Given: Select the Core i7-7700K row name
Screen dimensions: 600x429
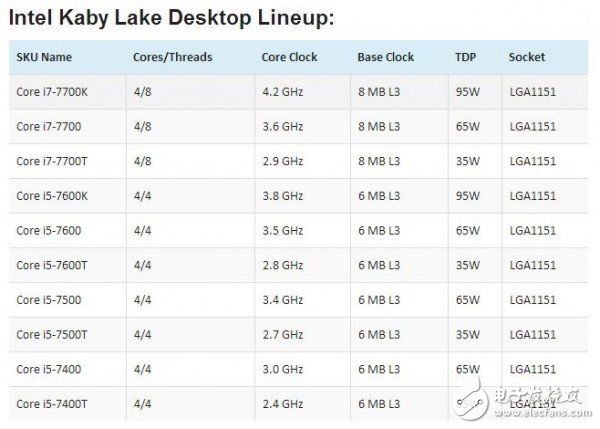Looking at the screenshot, I should 52,92.
